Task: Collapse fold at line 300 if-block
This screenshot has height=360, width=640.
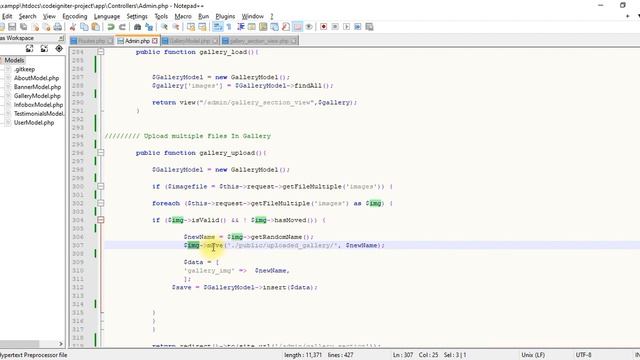Action: (x=100, y=187)
